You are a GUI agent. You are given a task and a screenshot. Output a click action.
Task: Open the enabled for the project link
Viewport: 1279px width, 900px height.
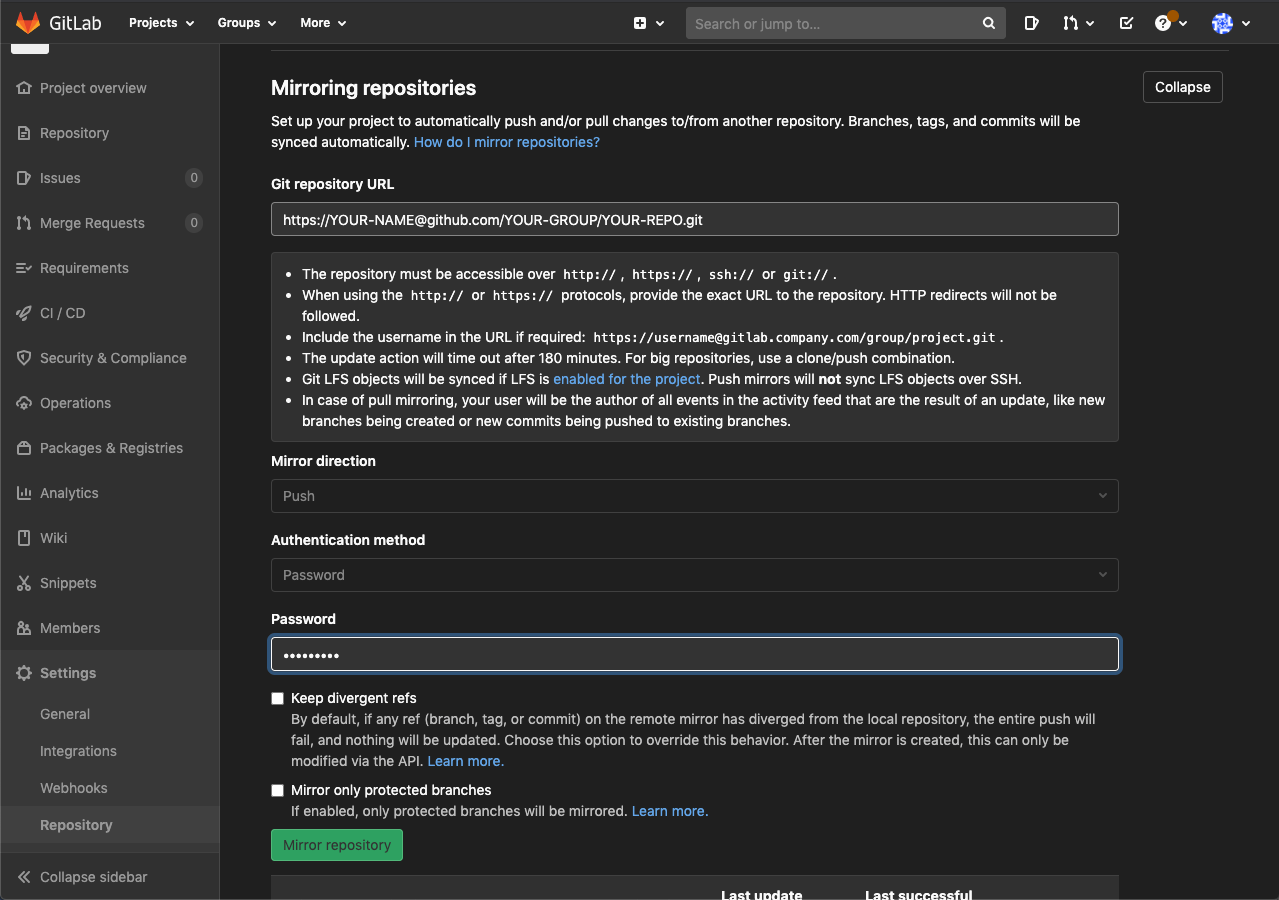(x=627, y=379)
